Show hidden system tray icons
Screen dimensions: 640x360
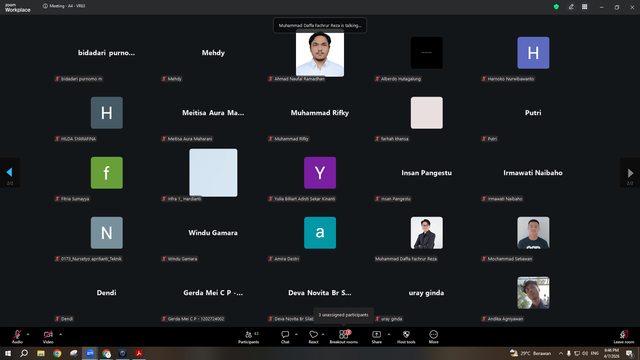point(560,353)
